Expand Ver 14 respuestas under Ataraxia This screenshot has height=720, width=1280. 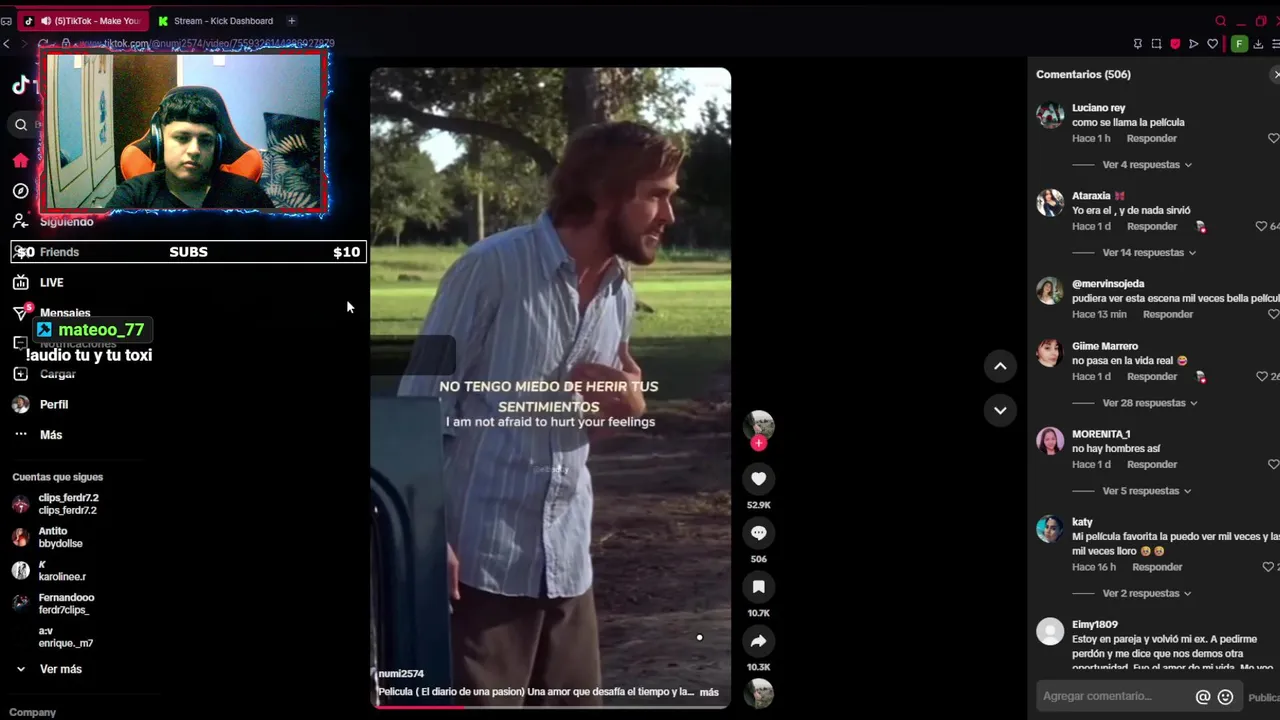coord(1149,252)
